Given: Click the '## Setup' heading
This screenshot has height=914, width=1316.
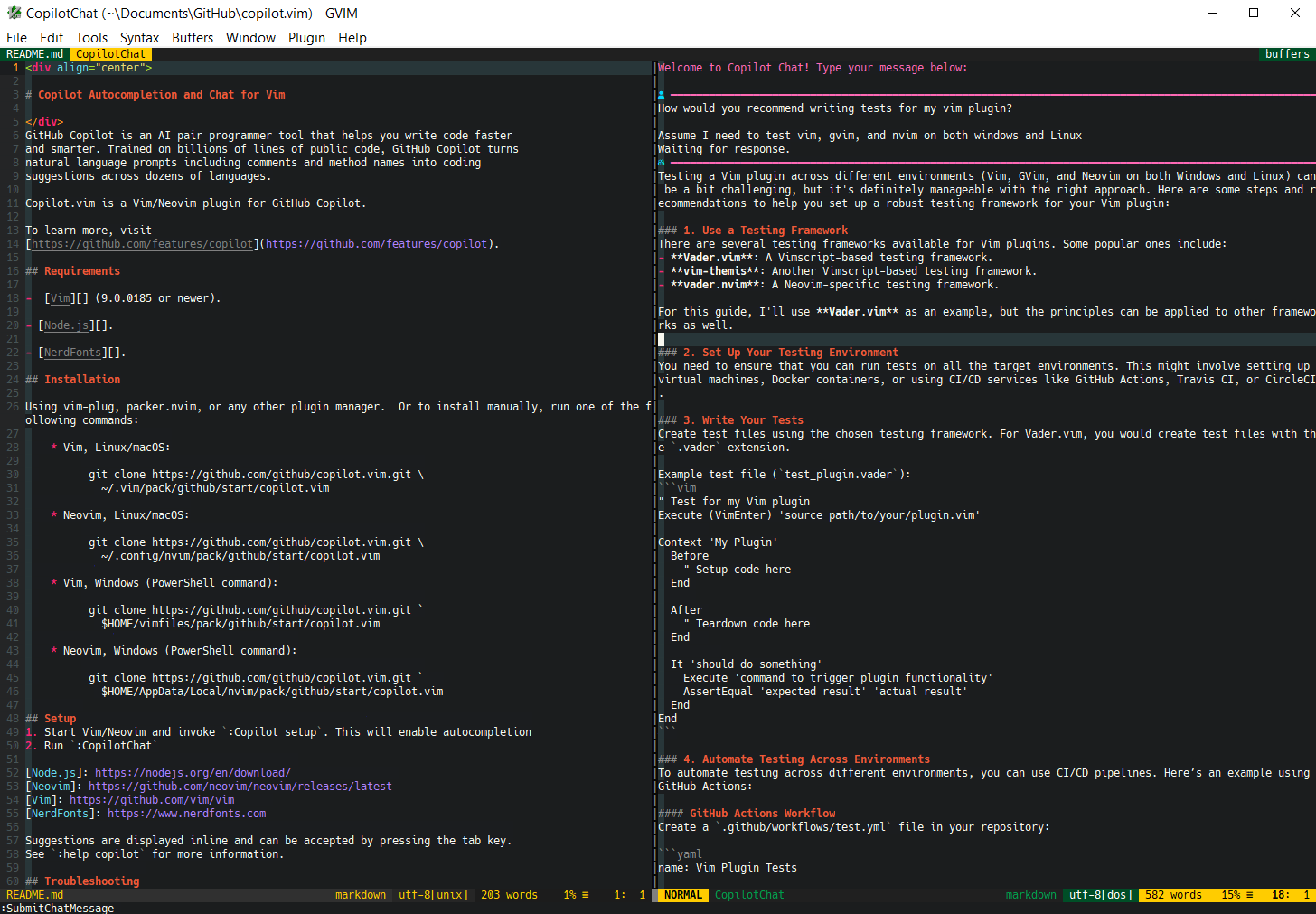Looking at the screenshot, I should 51,719.
